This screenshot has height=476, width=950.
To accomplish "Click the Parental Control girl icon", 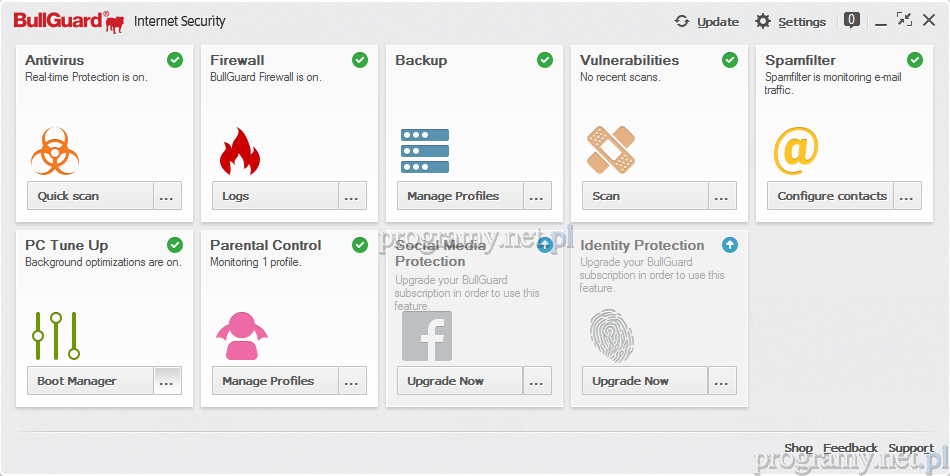I will [241, 336].
